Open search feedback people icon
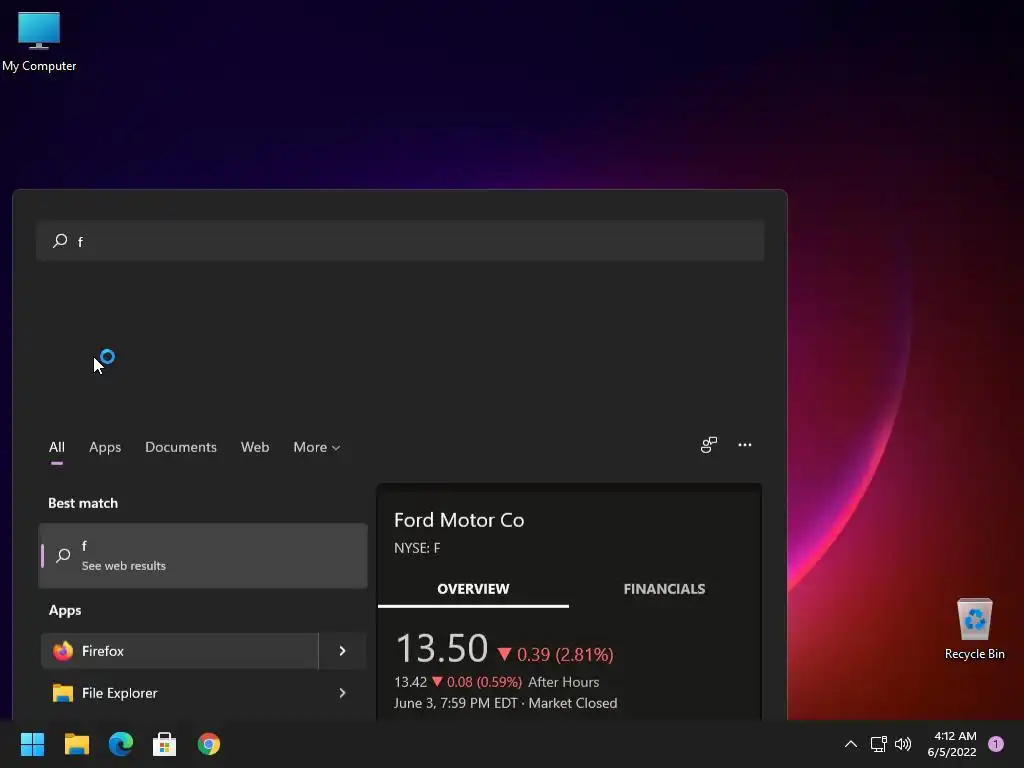 (x=709, y=445)
